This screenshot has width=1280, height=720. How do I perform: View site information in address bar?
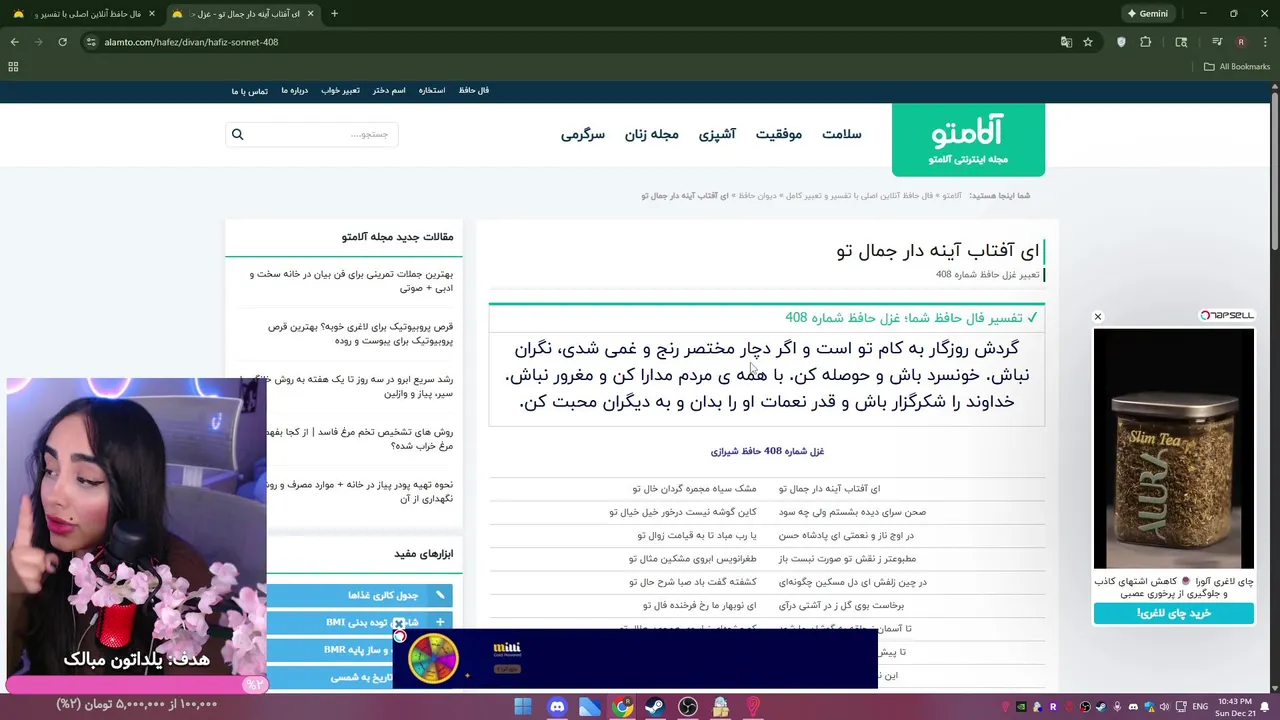[91, 42]
